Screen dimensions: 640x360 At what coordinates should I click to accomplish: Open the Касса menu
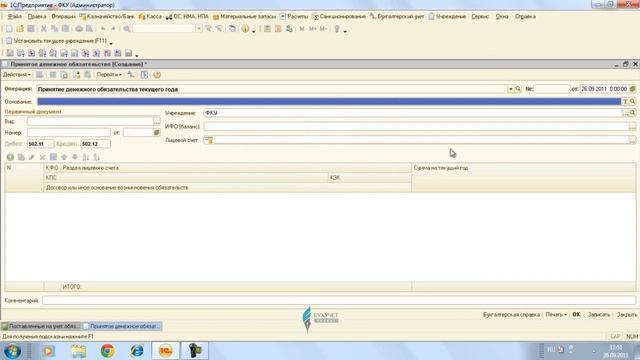click(x=151, y=17)
